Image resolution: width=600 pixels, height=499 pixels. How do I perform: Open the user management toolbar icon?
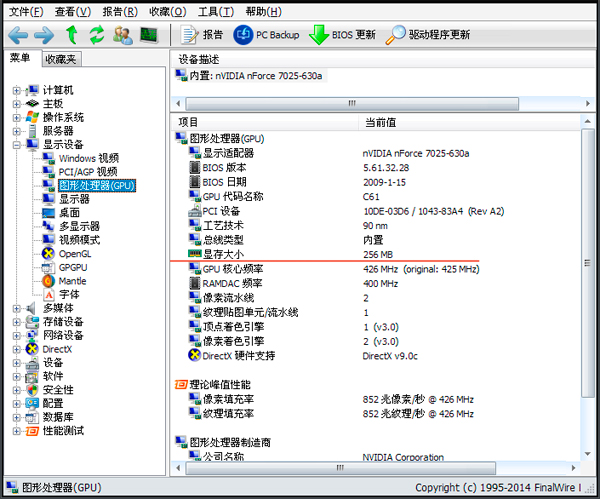coord(122,35)
